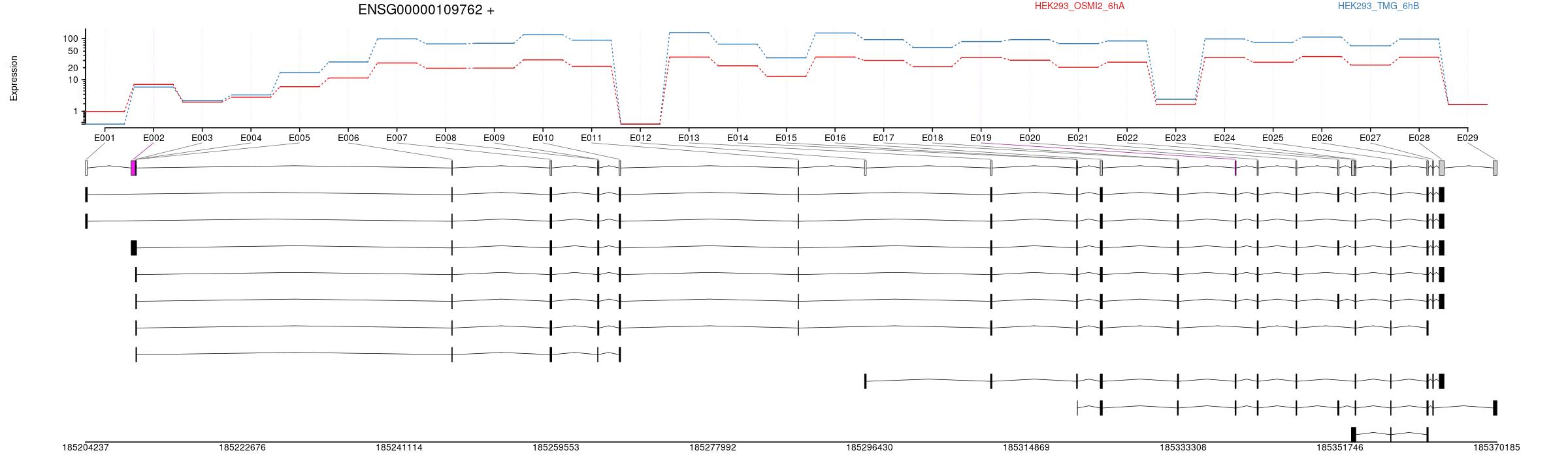Click exon label E029
Viewport: 1568px width, 457px height.
click(x=1467, y=138)
